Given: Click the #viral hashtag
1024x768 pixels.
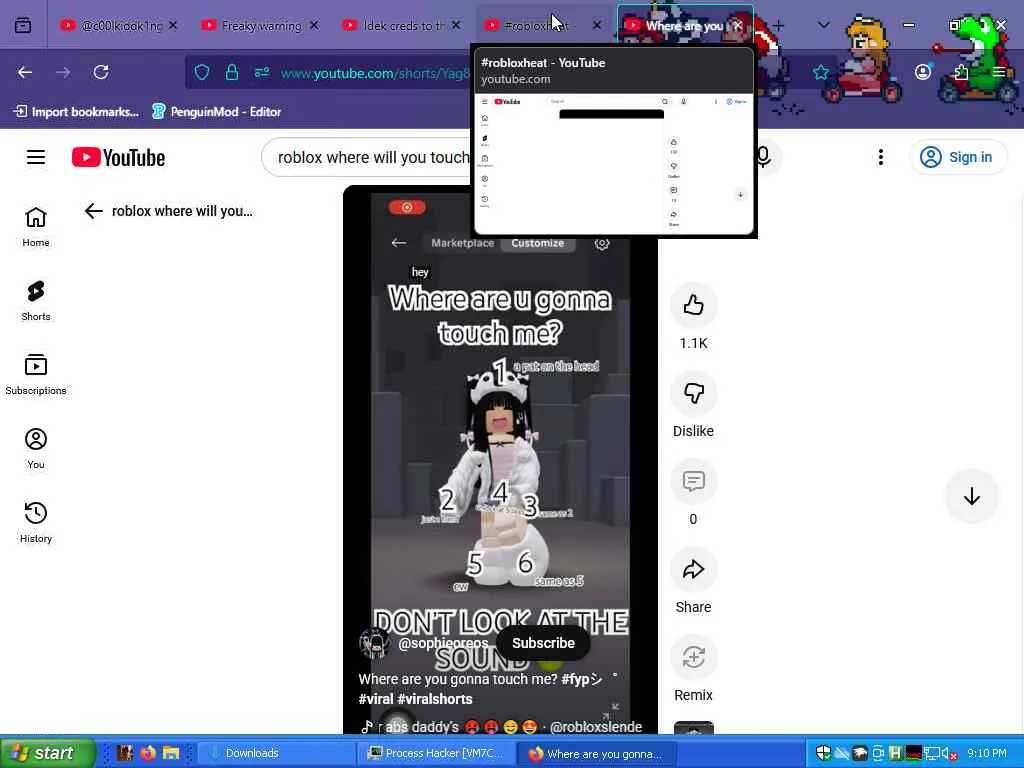Looking at the screenshot, I should (376, 699).
